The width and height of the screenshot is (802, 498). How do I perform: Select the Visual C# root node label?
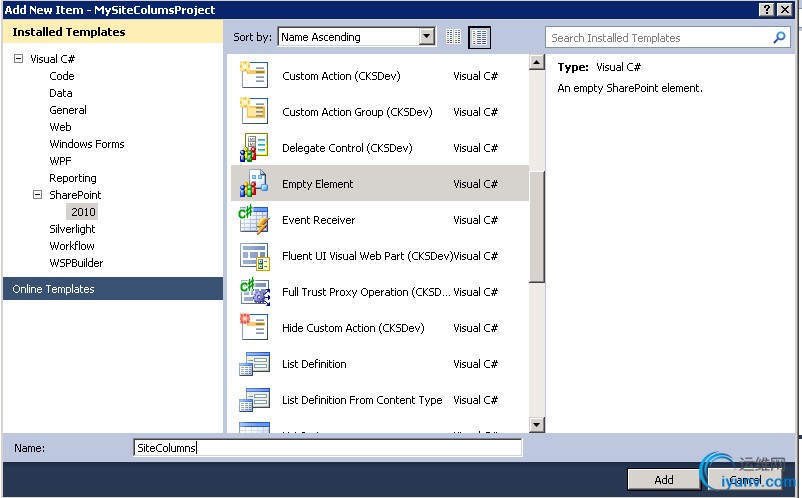[53, 59]
